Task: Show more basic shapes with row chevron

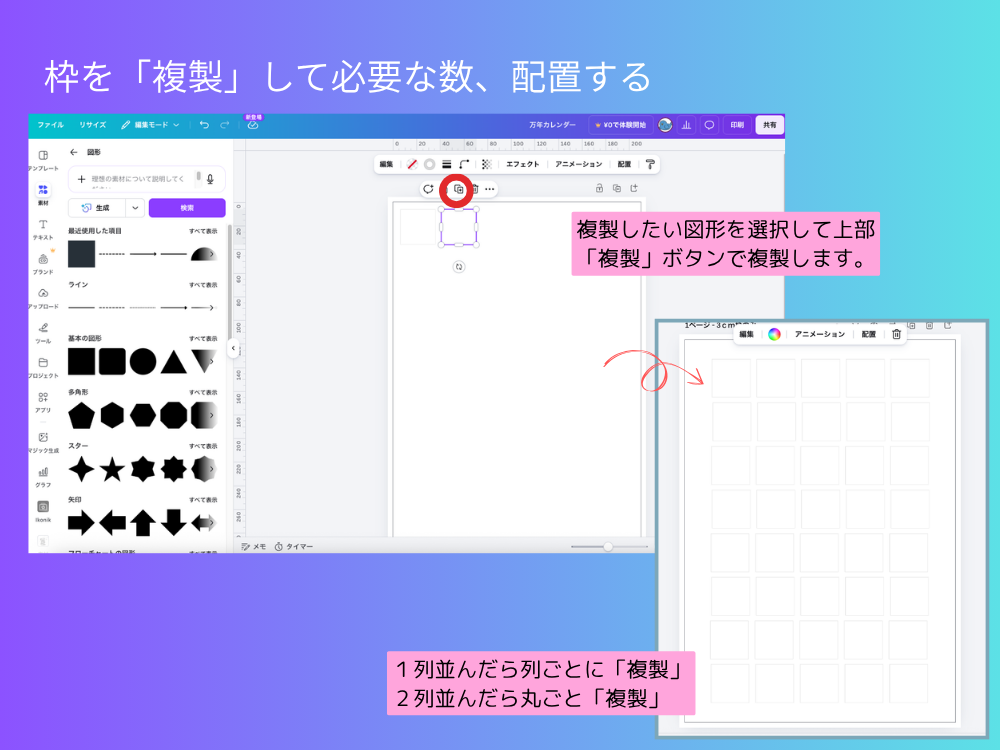Action: [211, 362]
